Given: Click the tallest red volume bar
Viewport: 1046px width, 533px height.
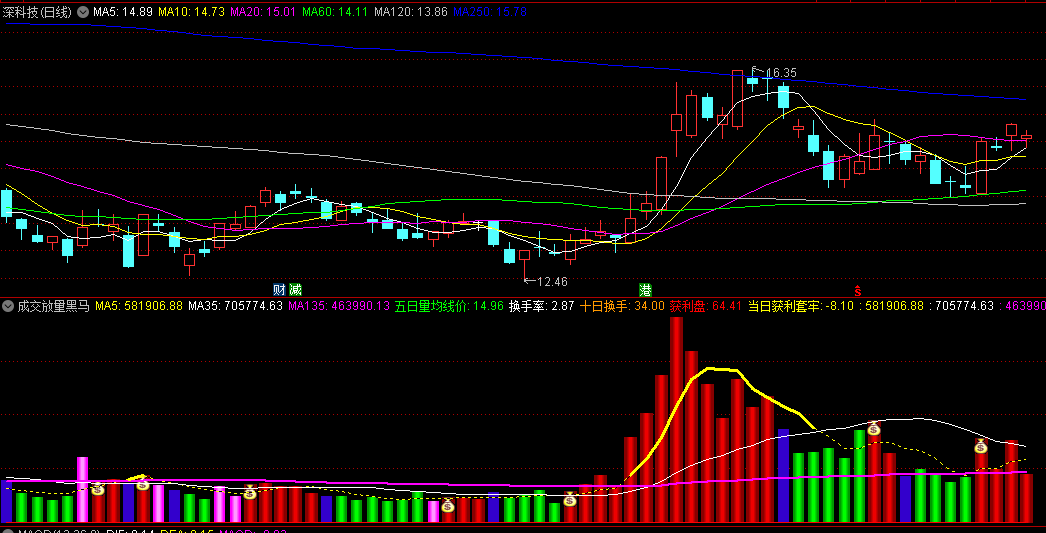Looking at the screenshot, I should tap(676, 420).
